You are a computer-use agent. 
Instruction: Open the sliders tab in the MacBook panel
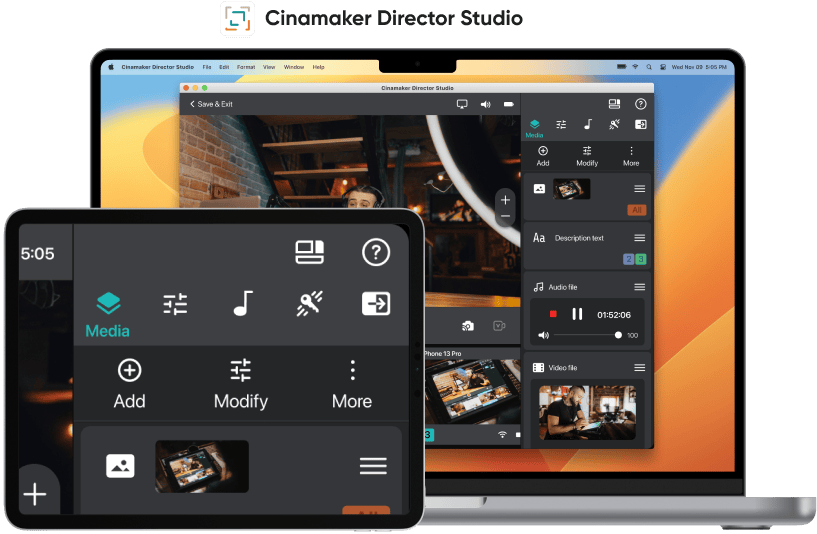tap(561, 124)
